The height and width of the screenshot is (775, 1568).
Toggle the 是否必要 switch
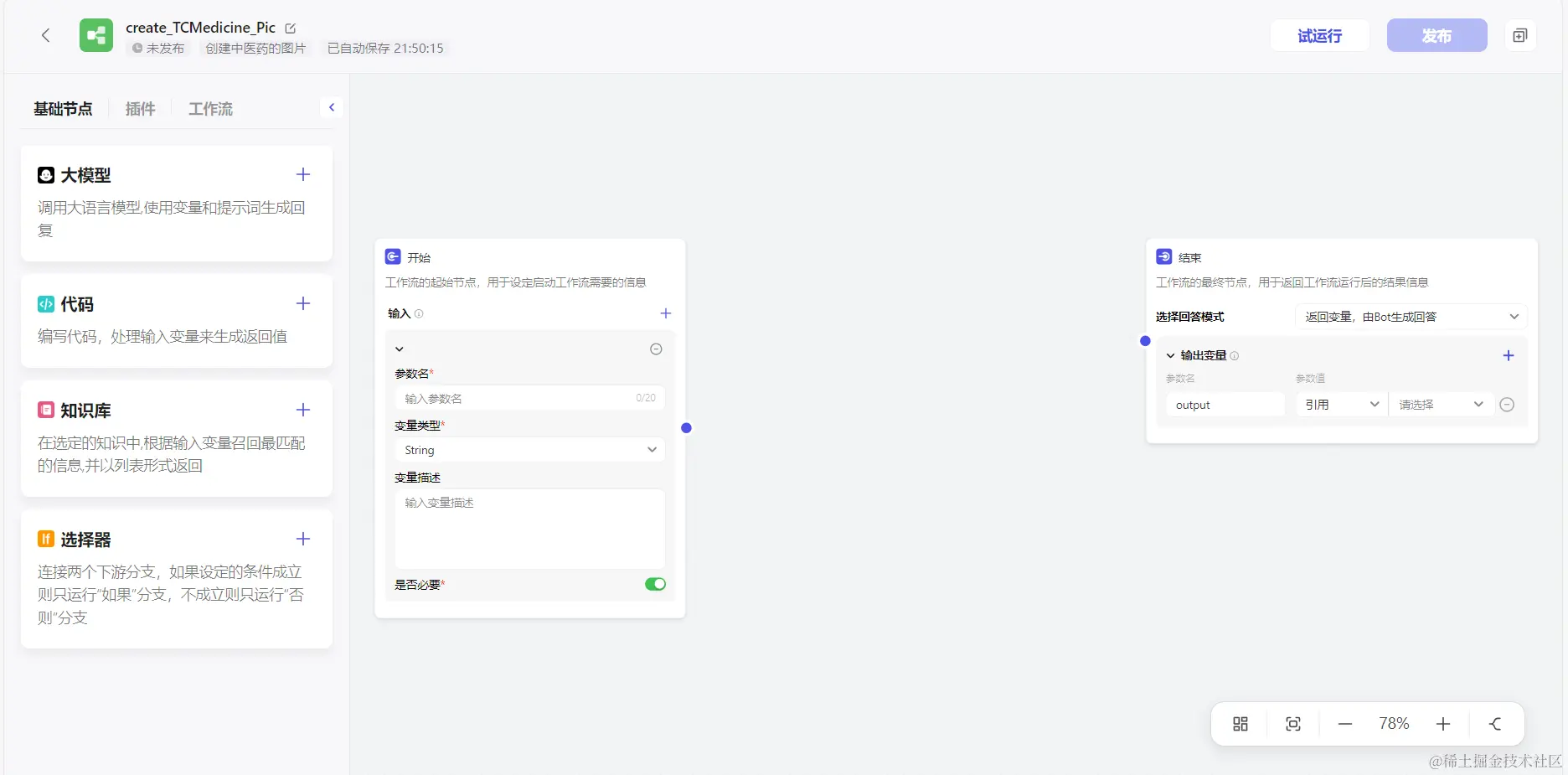[x=655, y=584]
